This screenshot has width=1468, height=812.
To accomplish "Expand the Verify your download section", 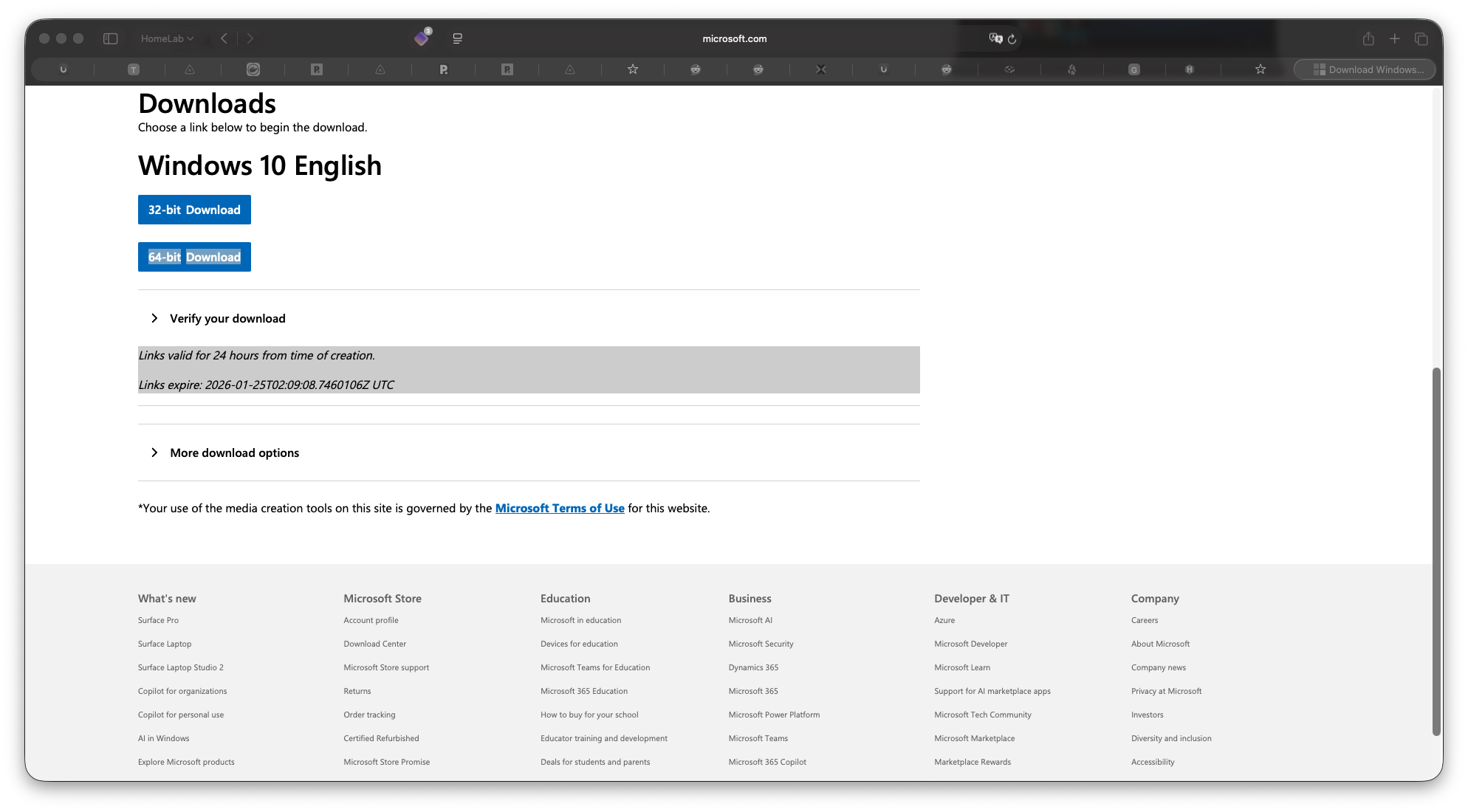I will click(227, 318).
